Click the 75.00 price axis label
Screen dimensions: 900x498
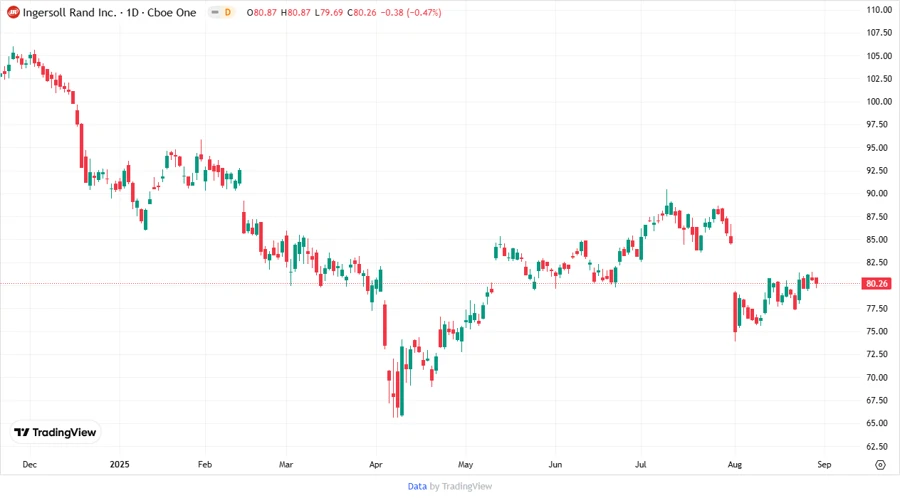point(879,331)
